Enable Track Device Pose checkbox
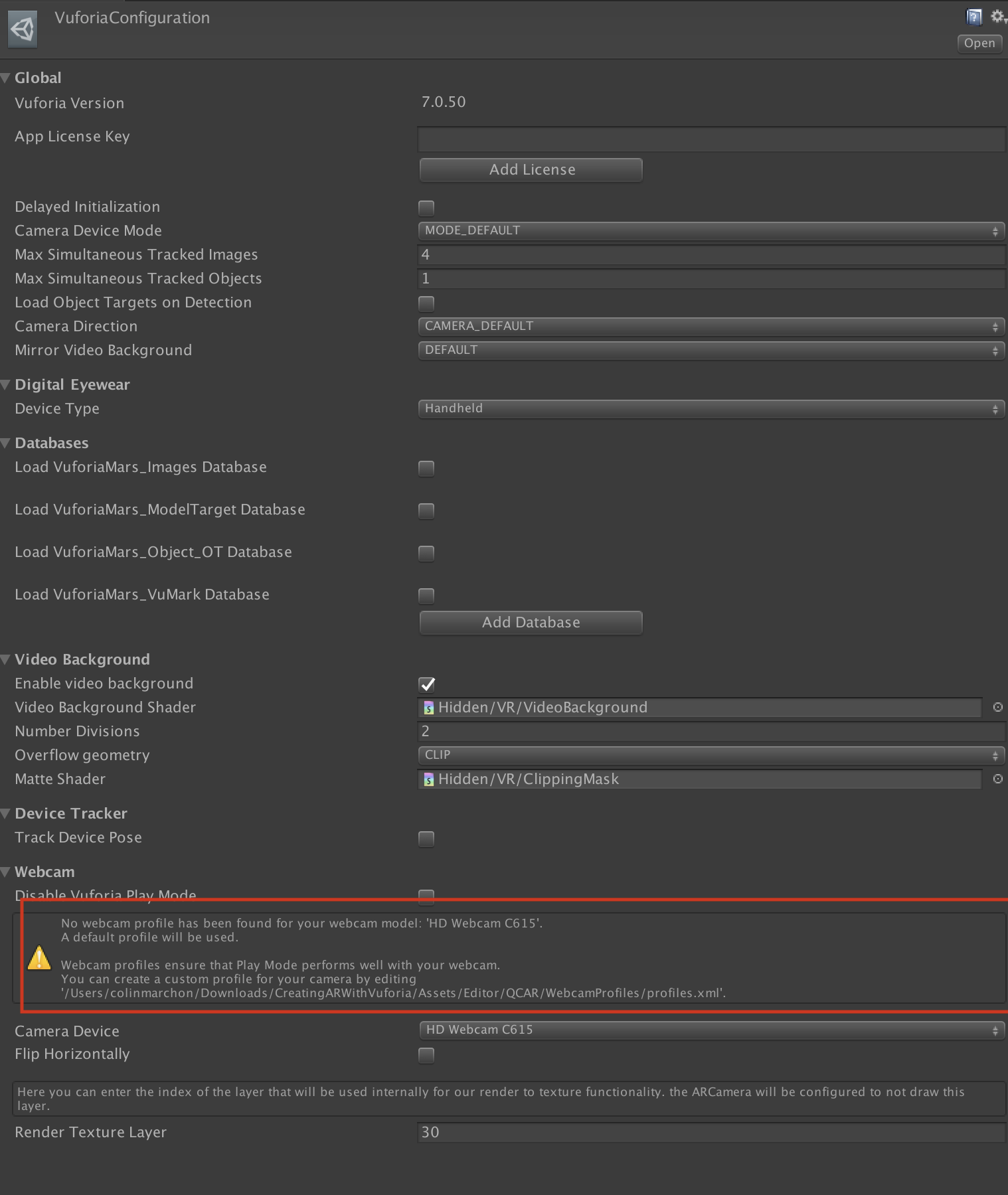The image size is (1008, 1195). click(x=426, y=838)
